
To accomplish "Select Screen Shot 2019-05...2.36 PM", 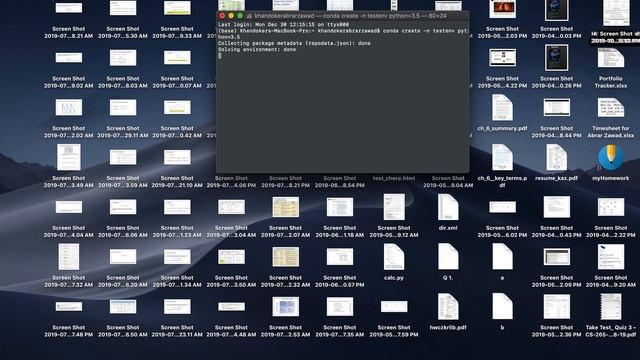I will coord(556,307).
